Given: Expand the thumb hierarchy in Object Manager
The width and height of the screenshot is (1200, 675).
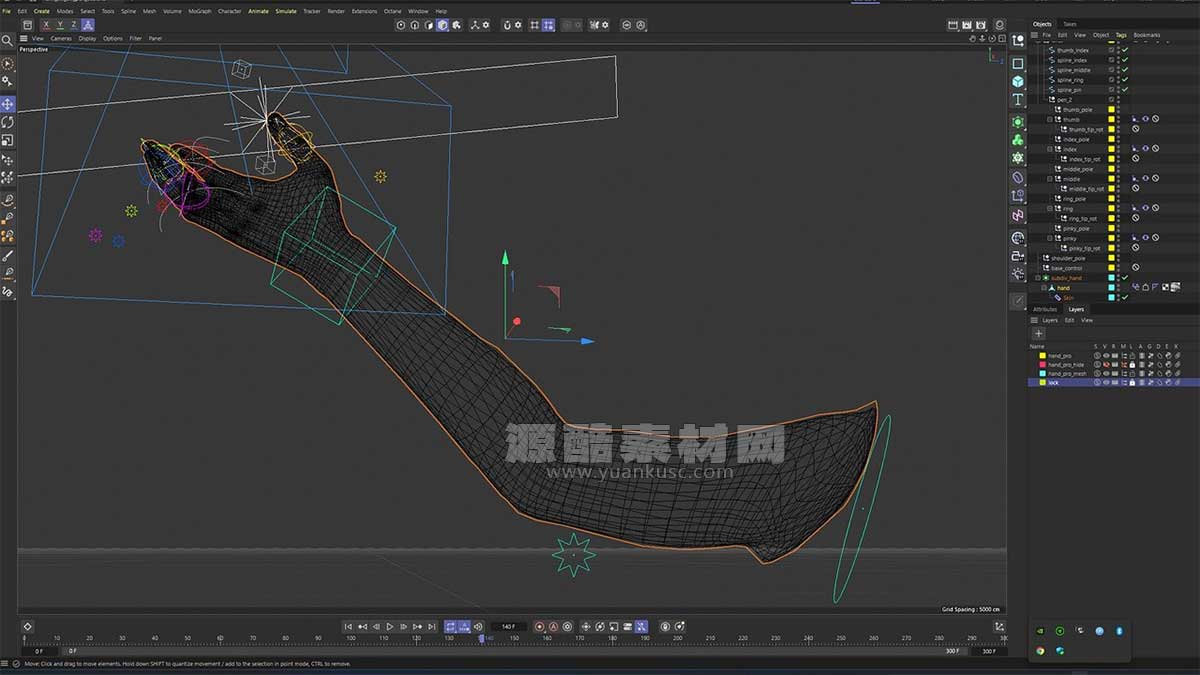Looking at the screenshot, I should (x=1049, y=119).
